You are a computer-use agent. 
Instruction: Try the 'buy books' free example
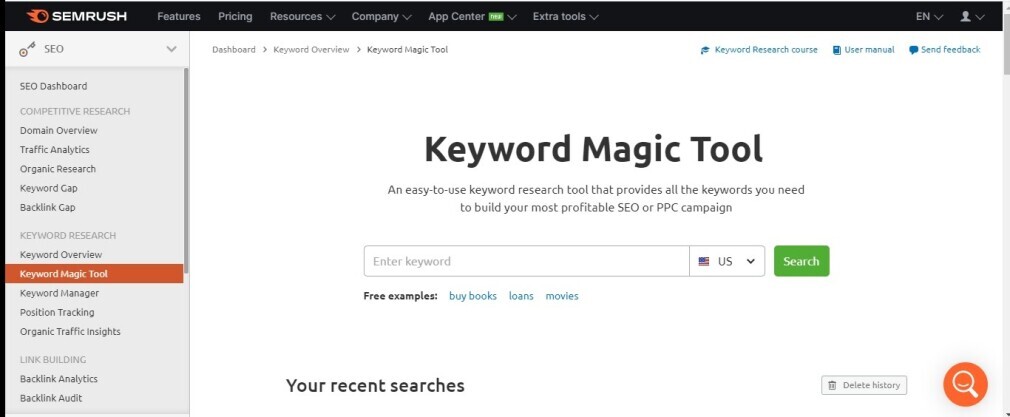click(473, 296)
